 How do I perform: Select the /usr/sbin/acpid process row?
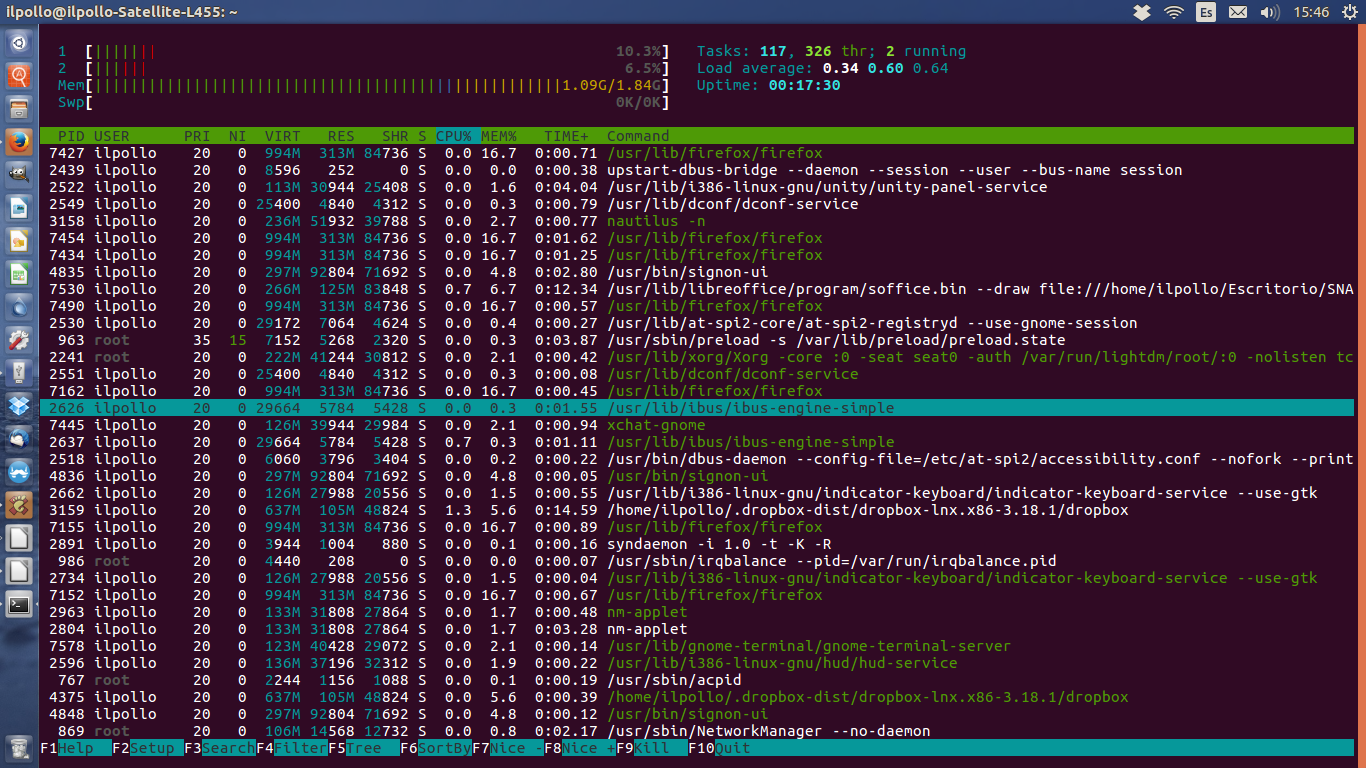click(697, 680)
